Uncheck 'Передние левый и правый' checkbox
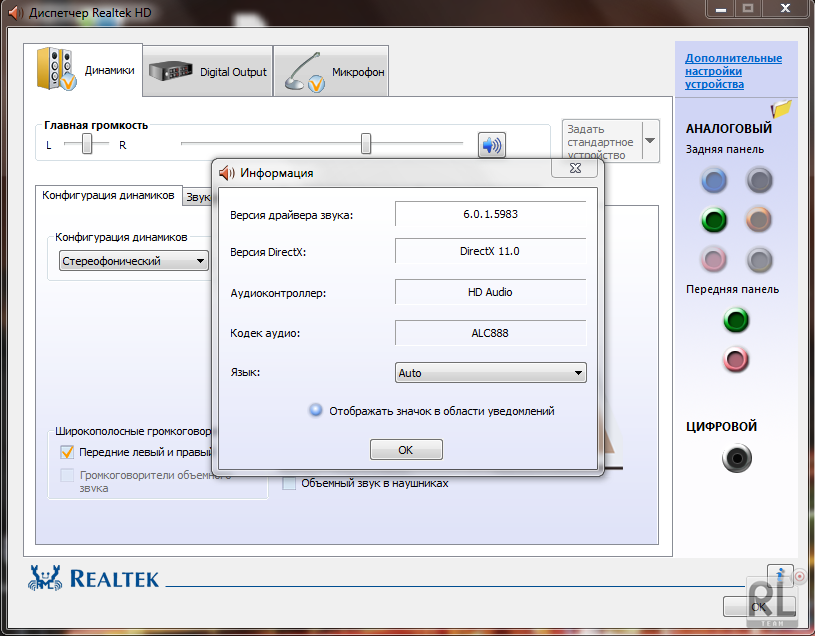This screenshot has height=636, width=815. [68, 452]
